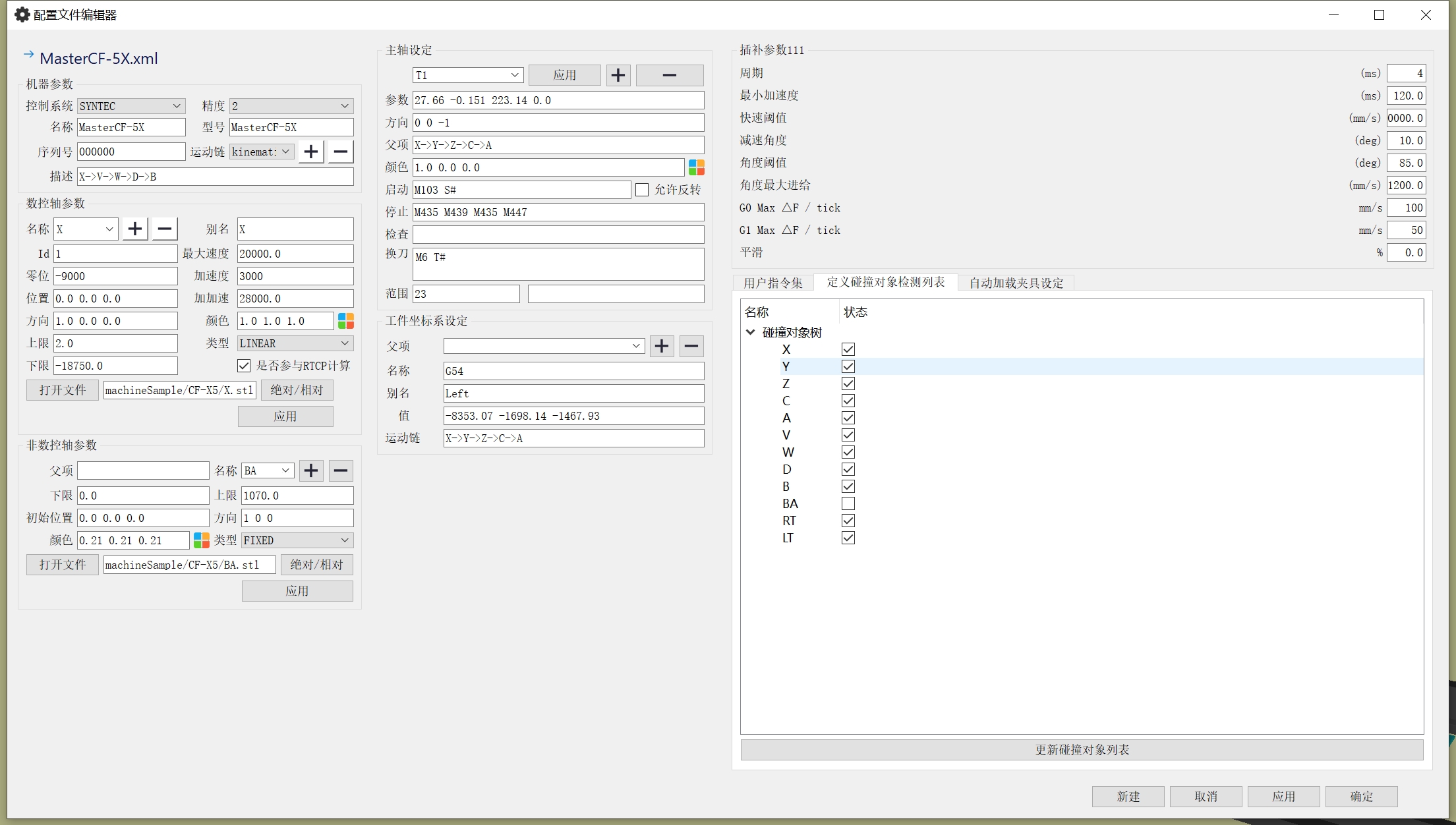This screenshot has width=1456, height=825.
Task: Open CNC axis 名称 dropdown showing X
Action: pyautogui.click(x=86, y=229)
